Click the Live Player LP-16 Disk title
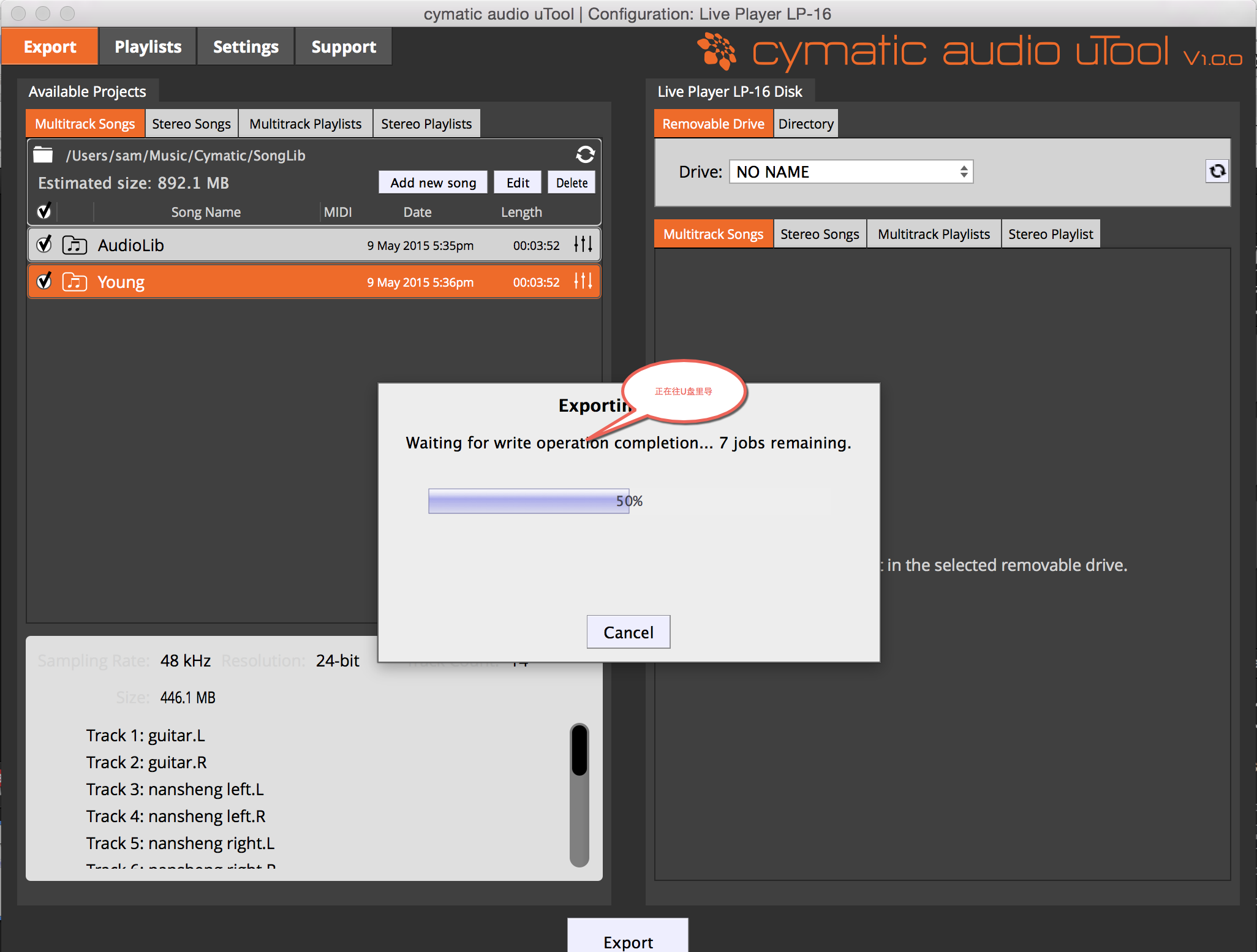Viewport: 1257px width, 952px height. (x=730, y=91)
